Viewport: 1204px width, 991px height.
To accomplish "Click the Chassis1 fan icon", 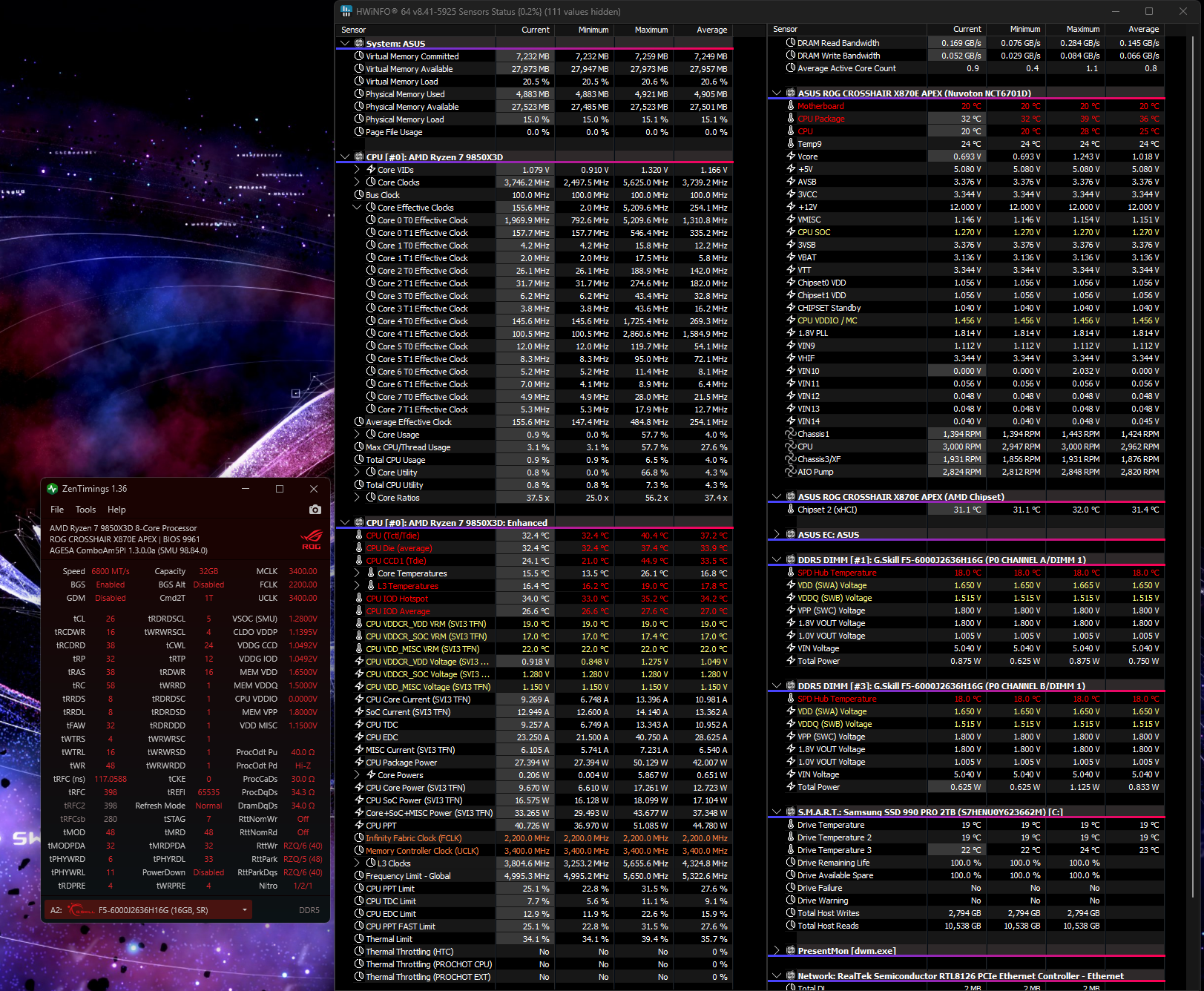I will pos(791,434).
